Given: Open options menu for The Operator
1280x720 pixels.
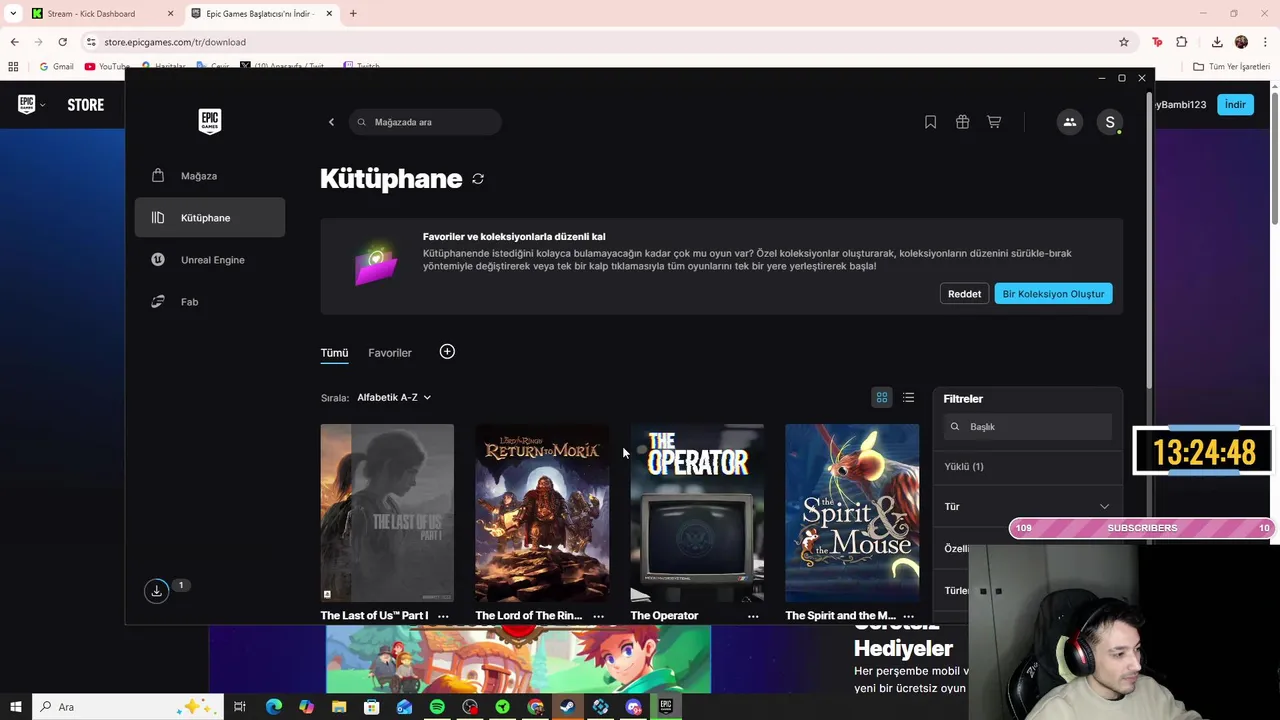Looking at the screenshot, I should [x=753, y=616].
